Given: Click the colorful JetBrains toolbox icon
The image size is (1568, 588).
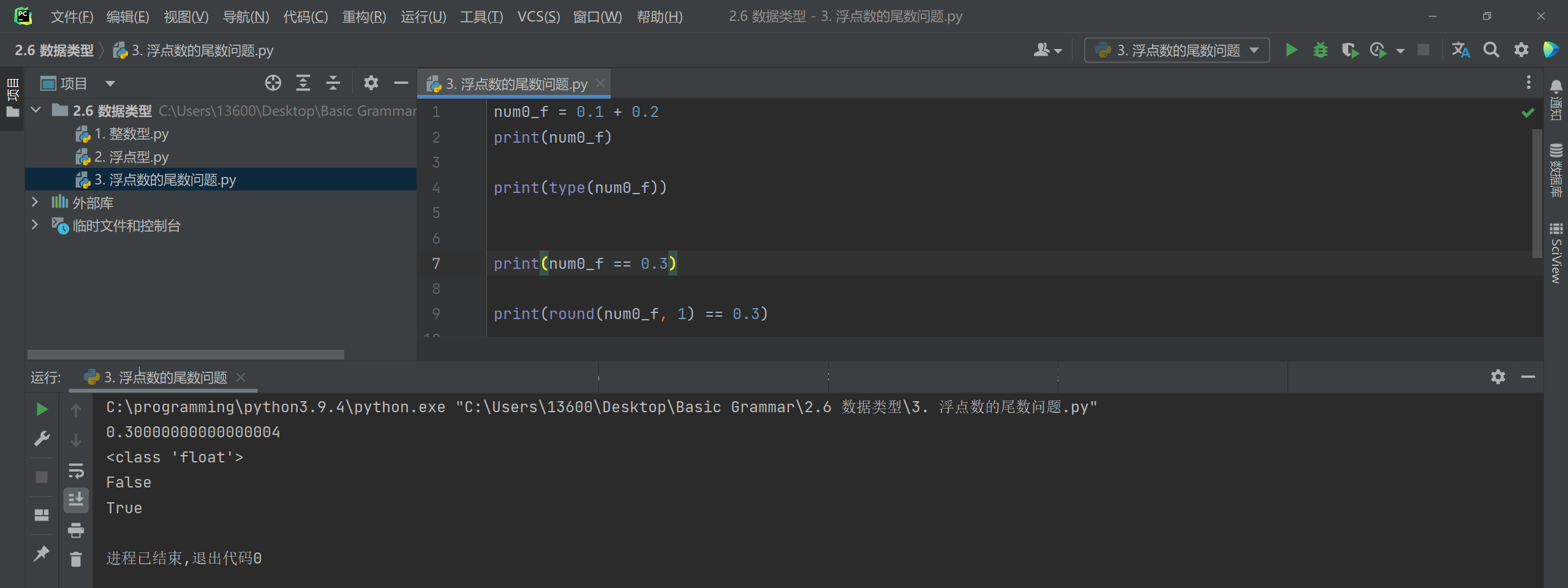Looking at the screenshot, I should pos(1550,50).
